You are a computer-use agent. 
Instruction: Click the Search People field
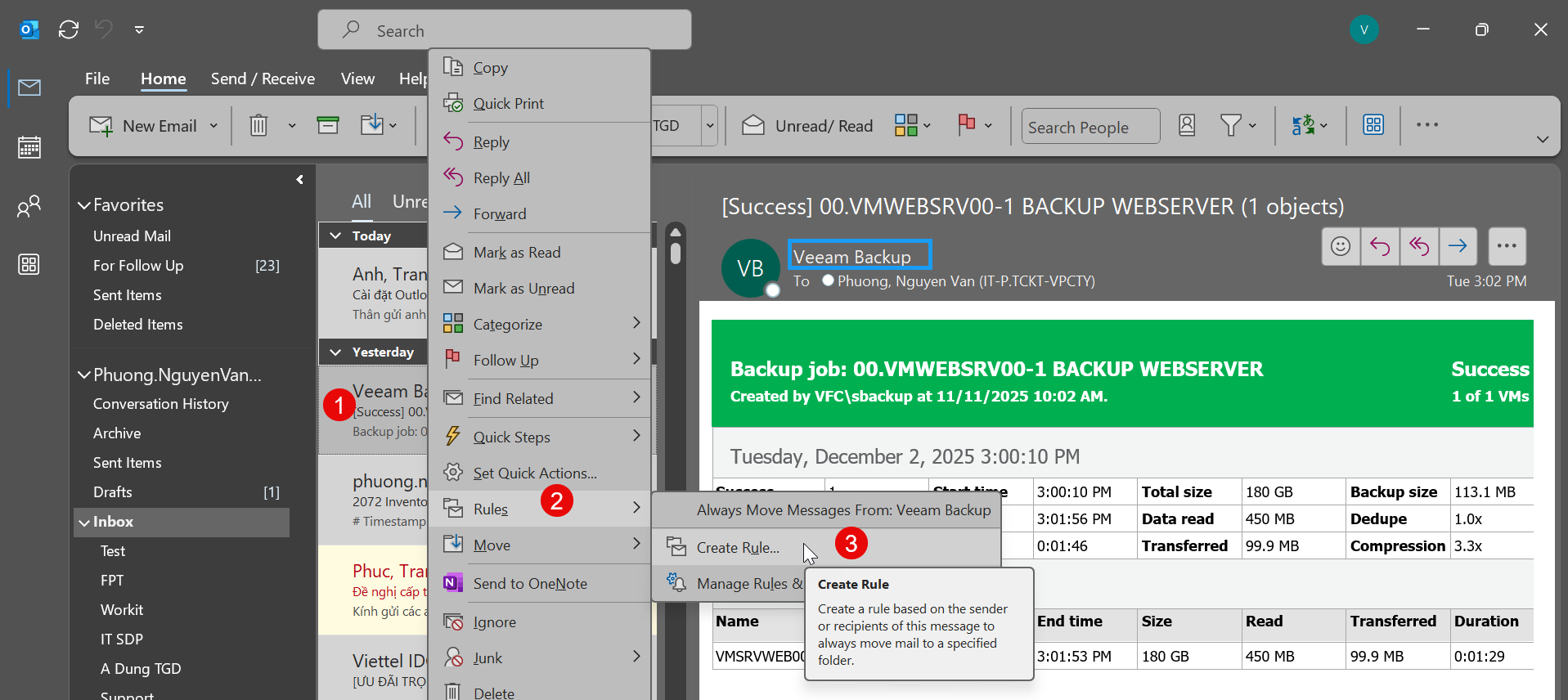(1090, 127)
